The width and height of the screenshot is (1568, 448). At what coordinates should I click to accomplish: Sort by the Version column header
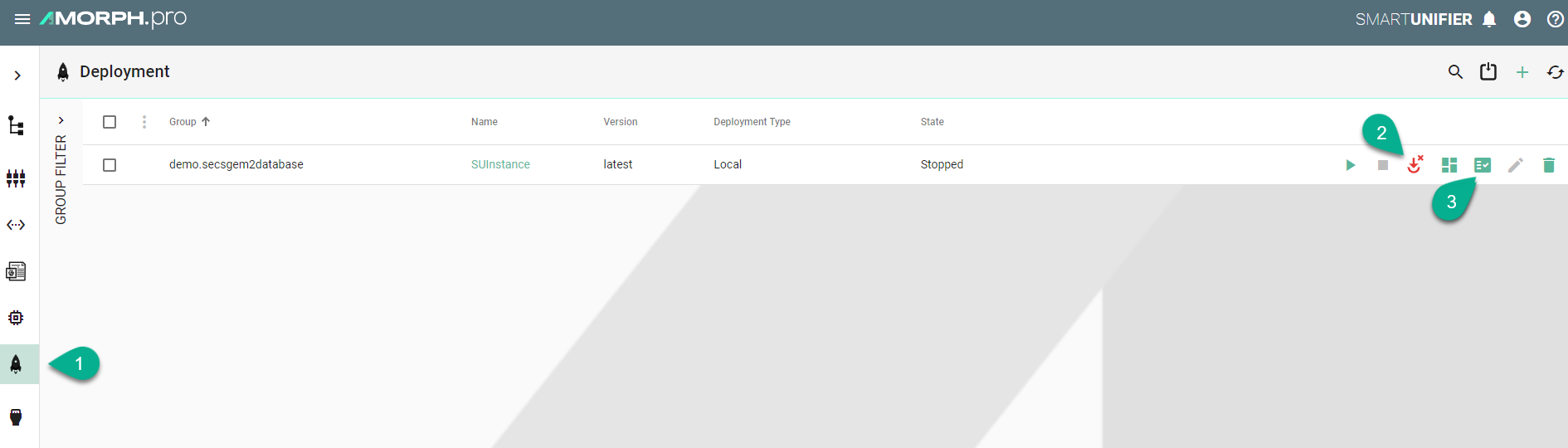click(621, 122)
